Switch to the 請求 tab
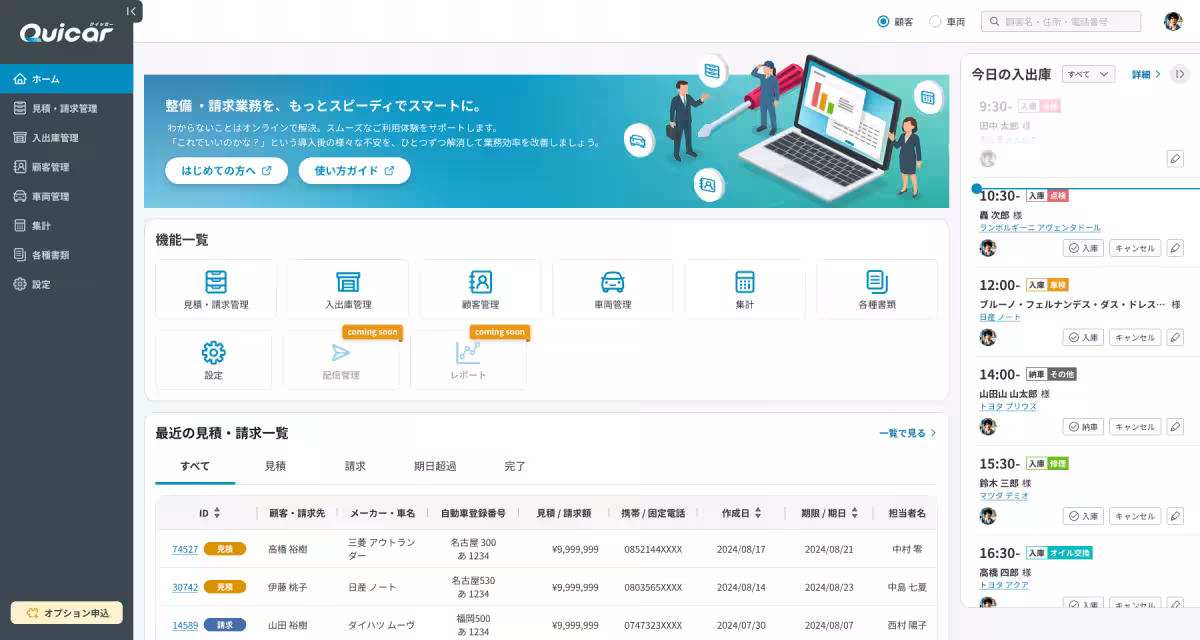Screen dimensions: 1200x640 pyautogui.click(x=355, y=466)
